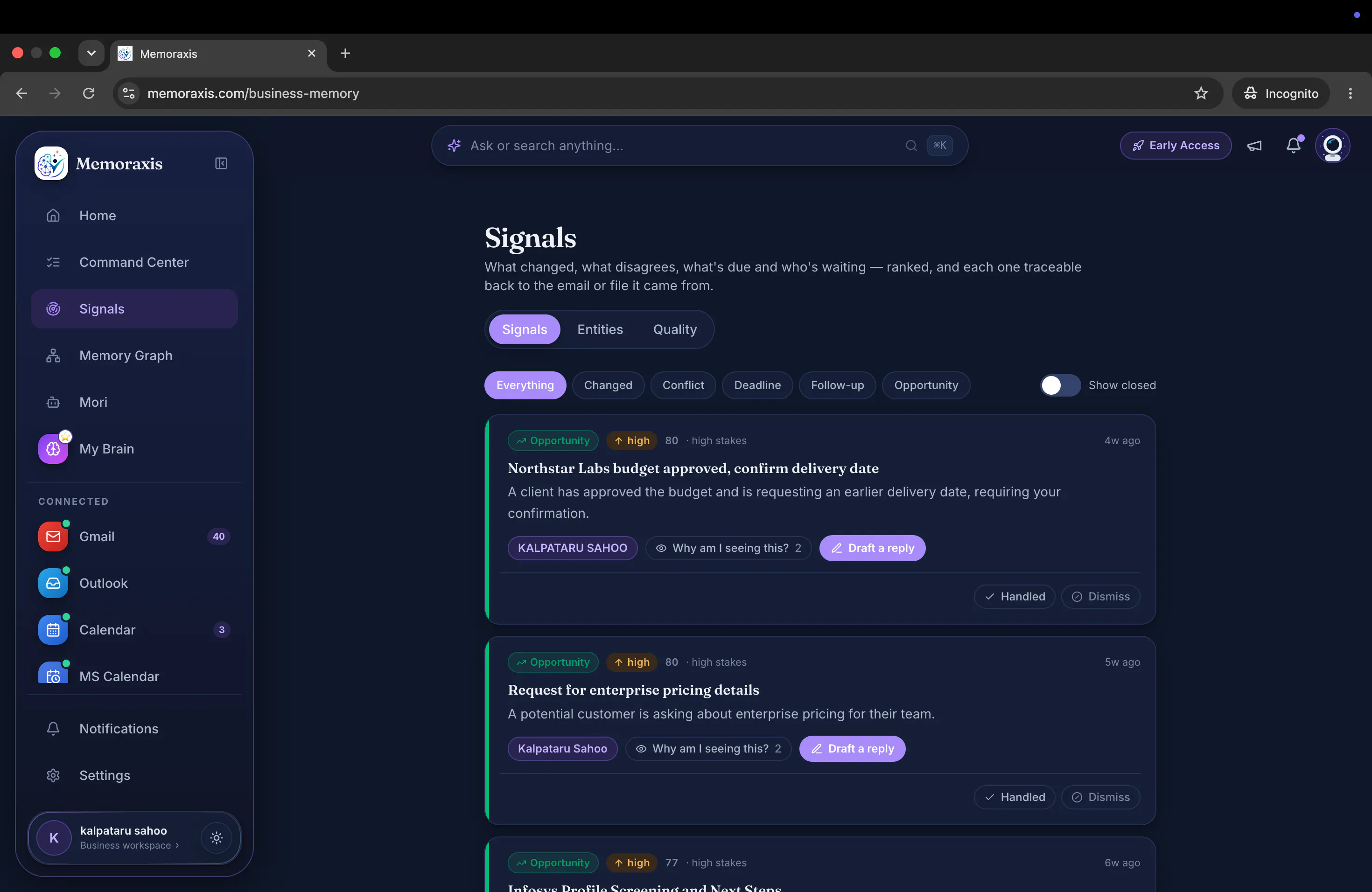
Task: Open Chrome three-dot menu
Action: 1350,93
